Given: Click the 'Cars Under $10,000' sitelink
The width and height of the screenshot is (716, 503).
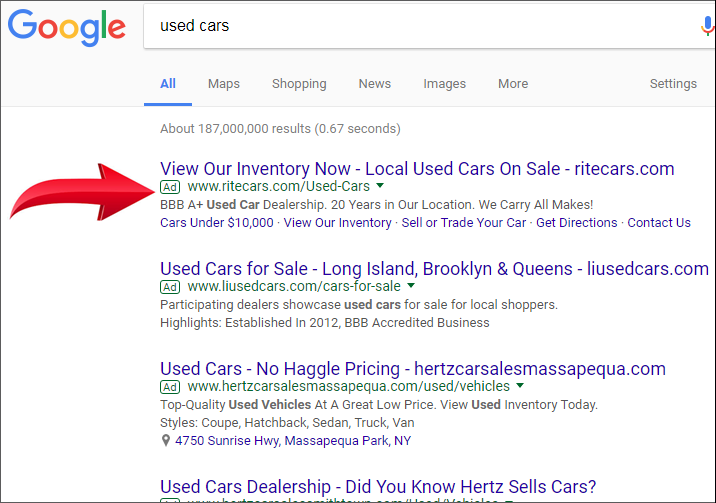Looking at the screenshot, I should point(217,223).
